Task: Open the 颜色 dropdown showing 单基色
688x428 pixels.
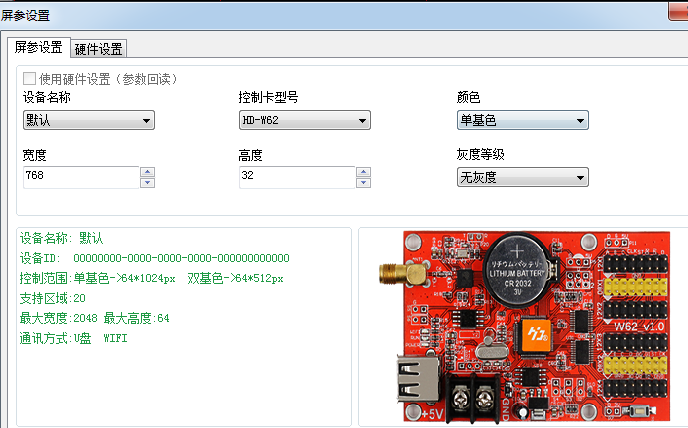Action: [x=521, y=121]
